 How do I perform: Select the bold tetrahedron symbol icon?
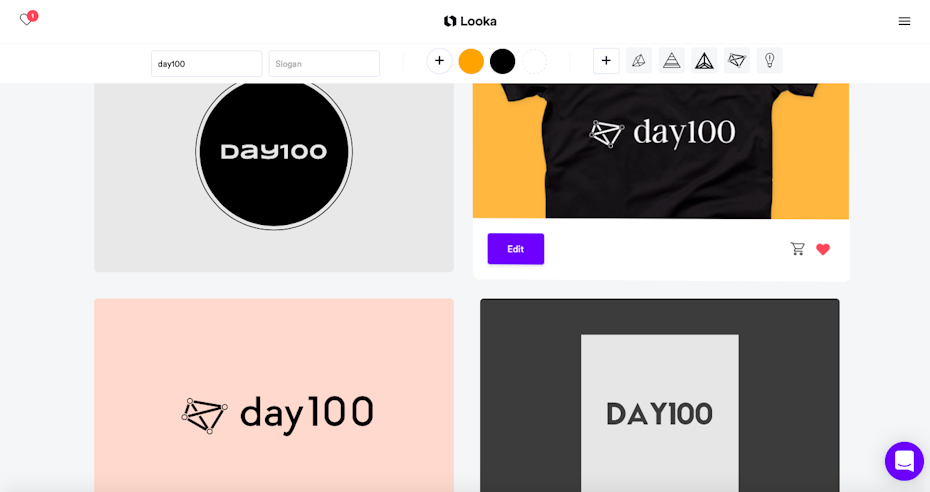coord(704,60)
